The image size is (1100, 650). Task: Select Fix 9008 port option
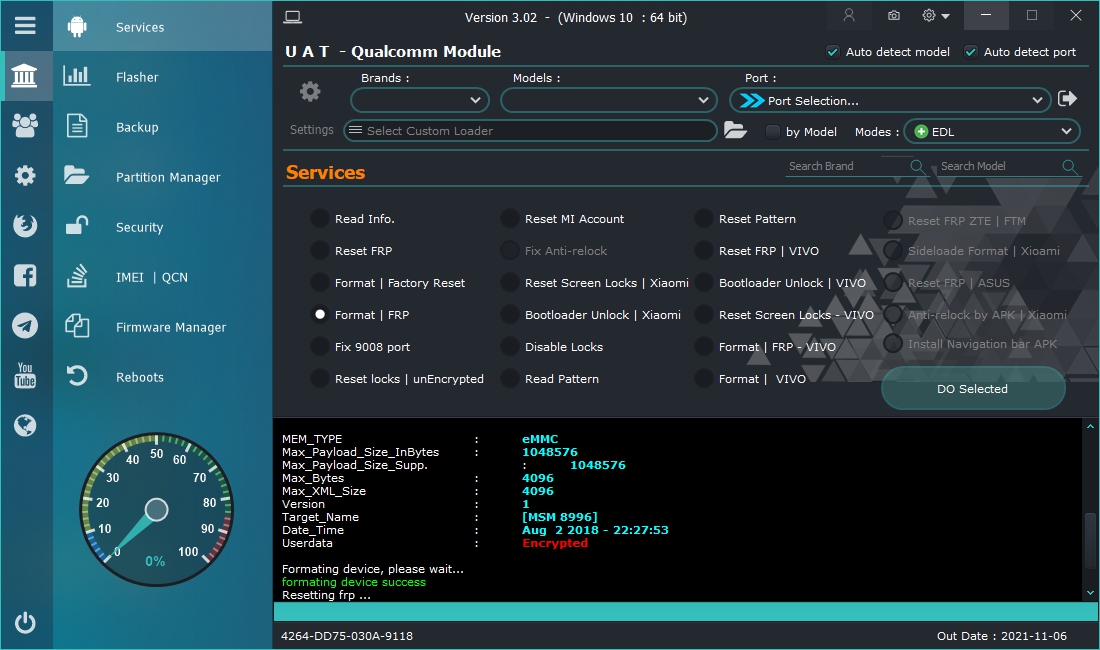click(x=320, y=346)
